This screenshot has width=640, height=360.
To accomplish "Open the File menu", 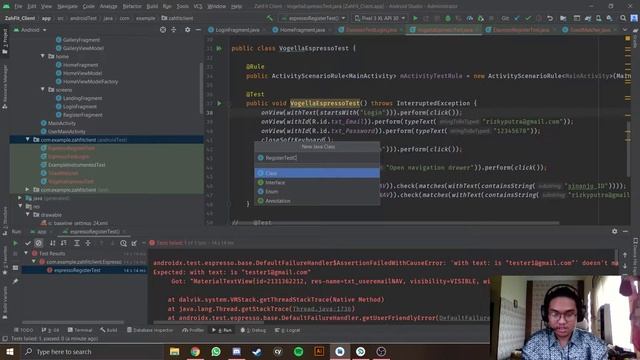I will (18, 6).
